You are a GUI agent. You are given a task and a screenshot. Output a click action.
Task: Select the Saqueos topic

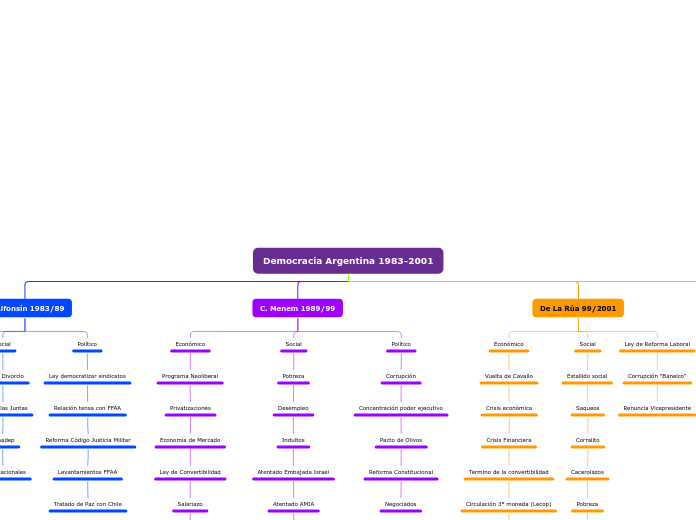pyautogui.click(x=587, y=408)
